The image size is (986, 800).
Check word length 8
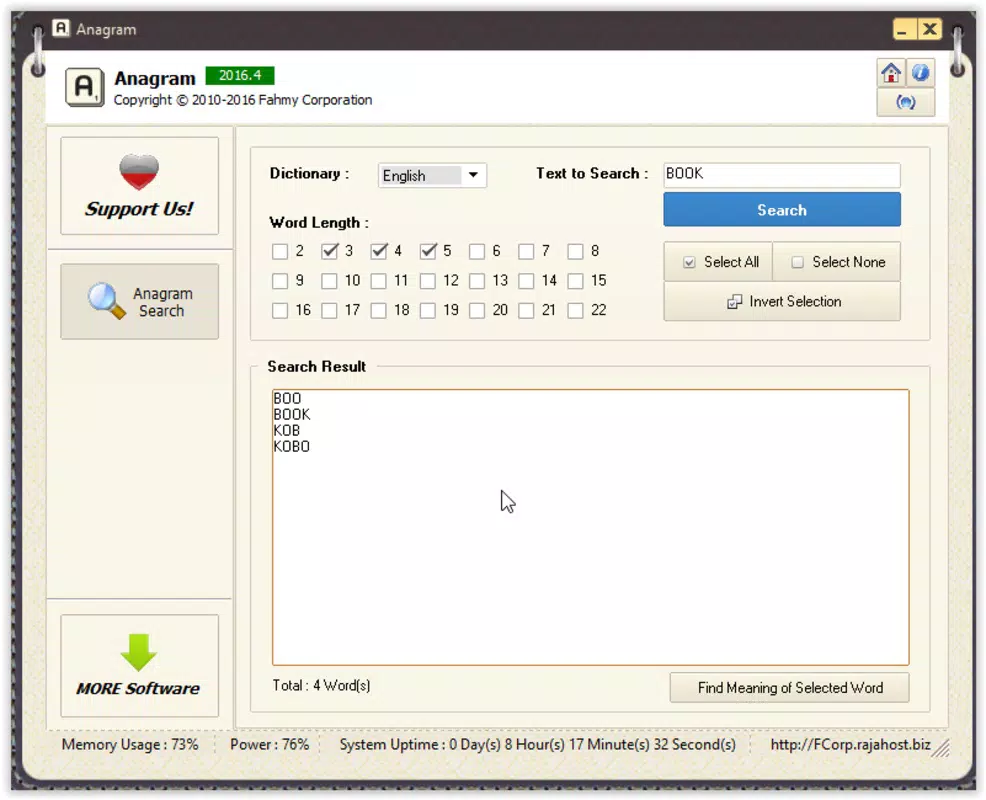pos(575,252)
